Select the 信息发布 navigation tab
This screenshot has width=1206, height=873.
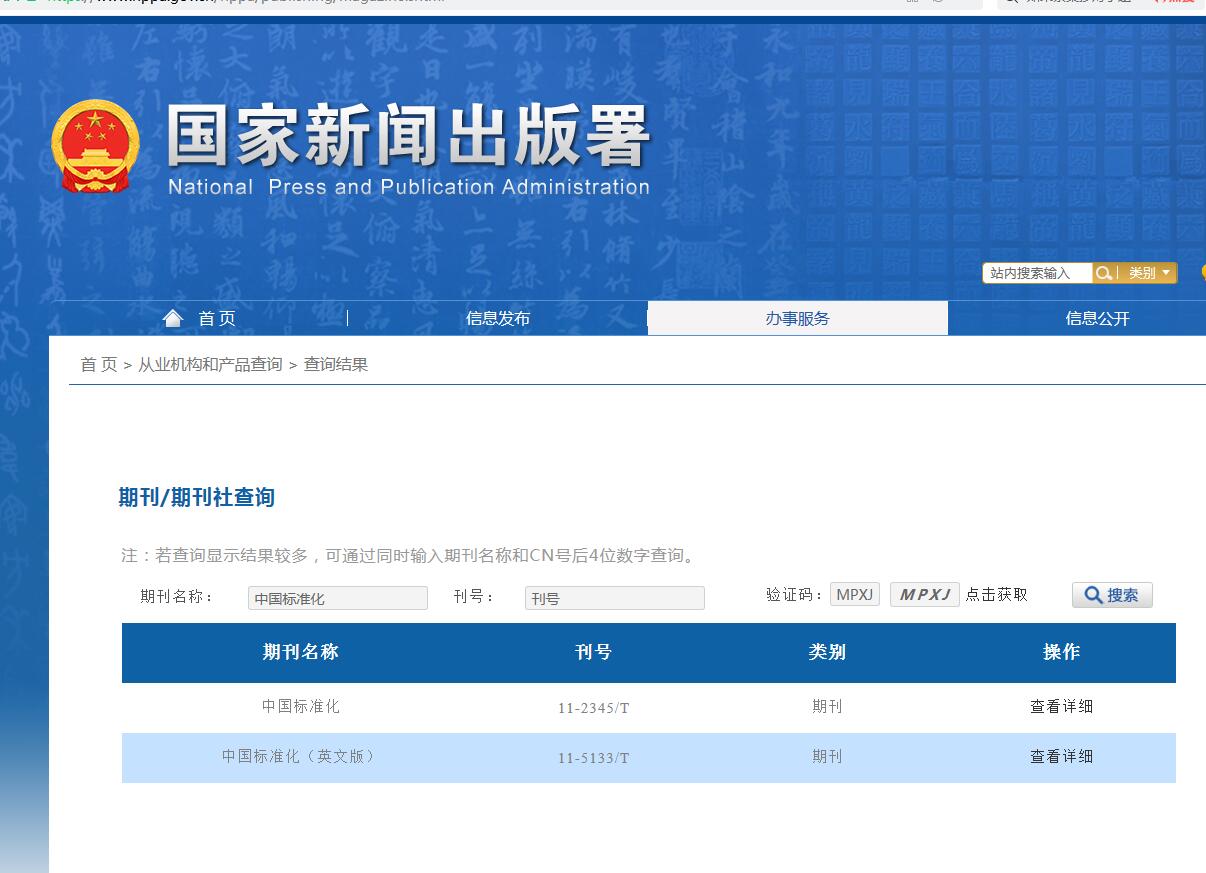pos(497,317)
